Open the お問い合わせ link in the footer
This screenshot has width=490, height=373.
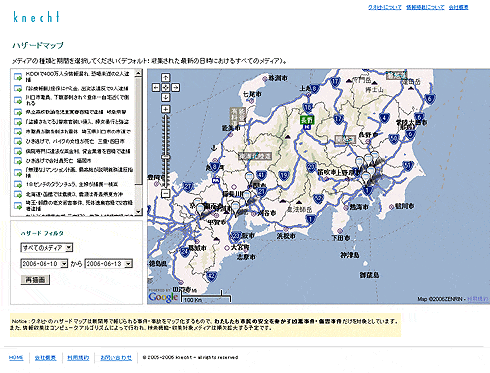pyautogui.click(x=116, y=358)
